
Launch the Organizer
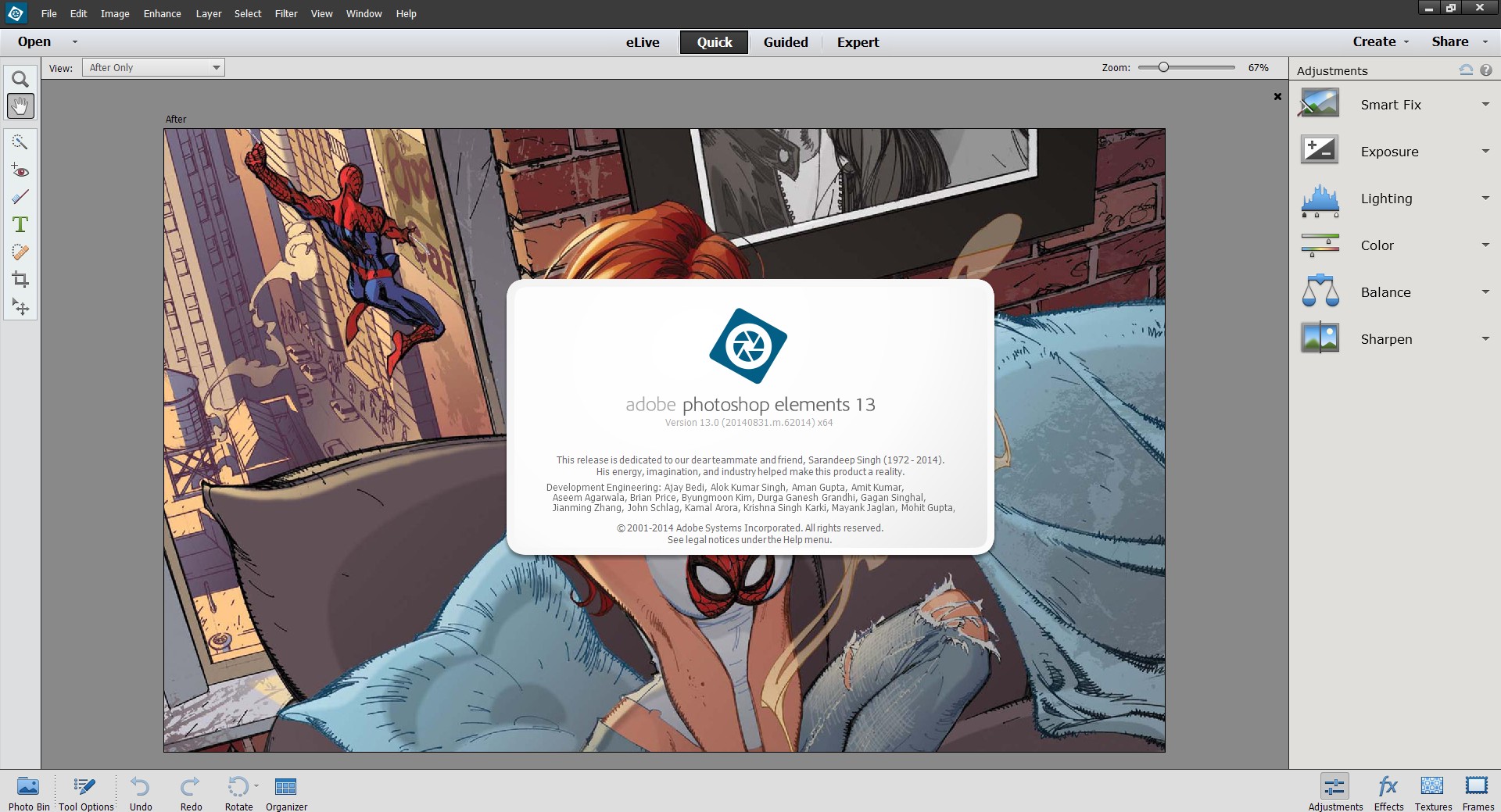pos(286,792)
